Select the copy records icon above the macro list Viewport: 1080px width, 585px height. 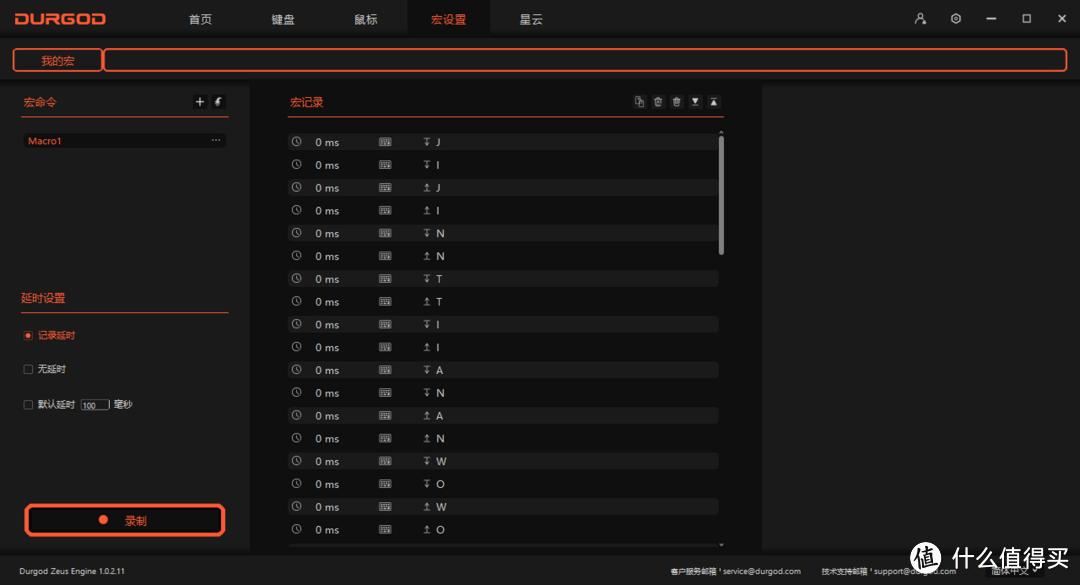639,101
